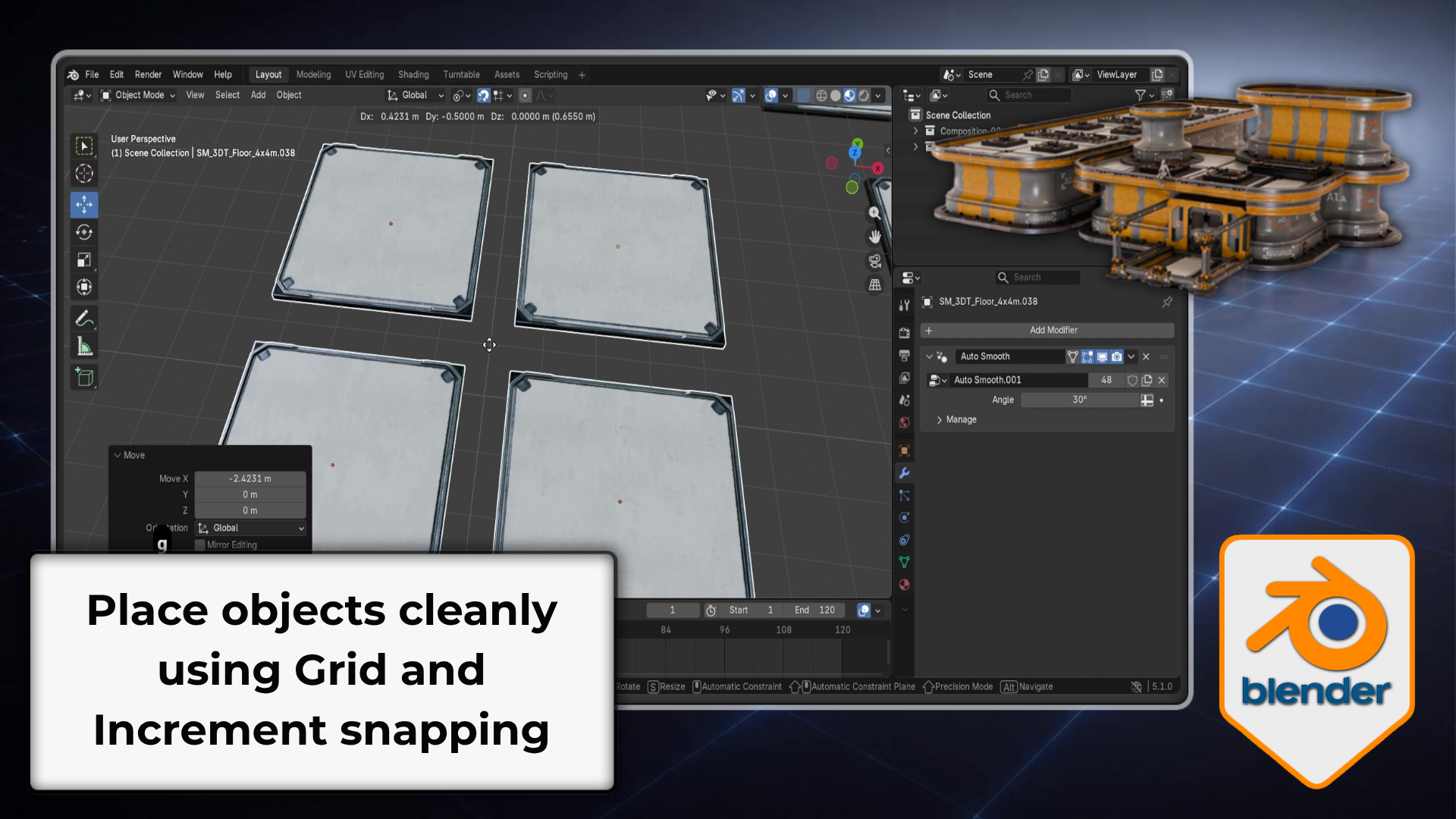1456x819 pixels.
Task: Remove the Auto Smooth modifier
Action: (1146, 356)
